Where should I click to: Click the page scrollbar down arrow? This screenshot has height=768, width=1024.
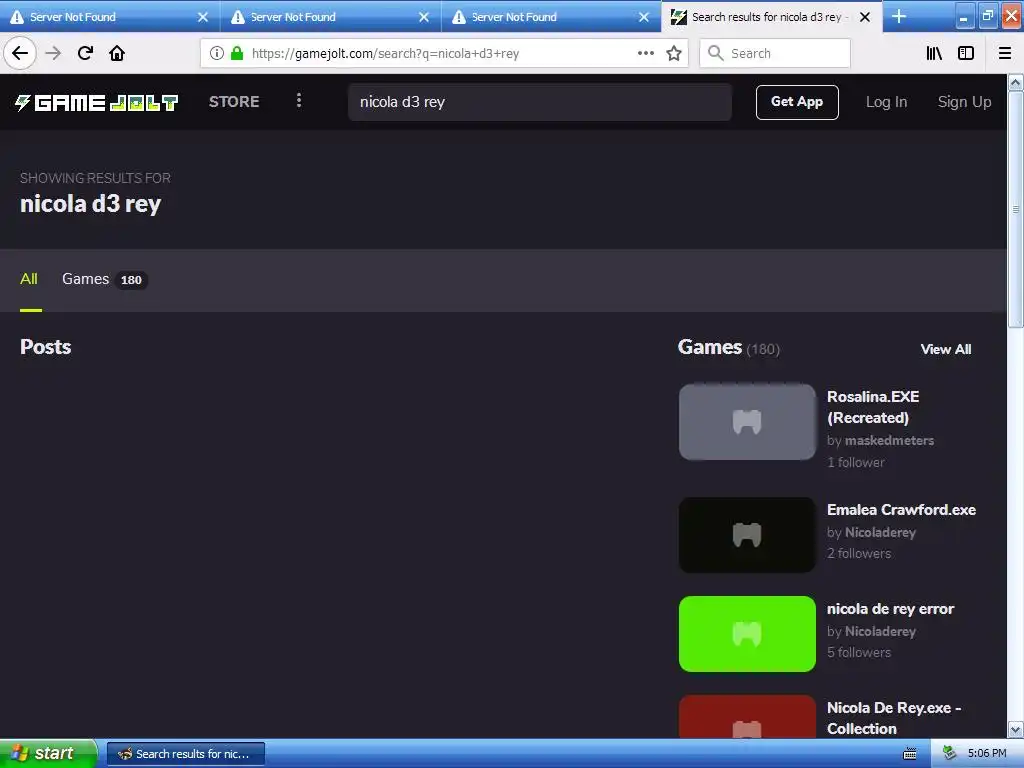click(x=1016, y=729)
